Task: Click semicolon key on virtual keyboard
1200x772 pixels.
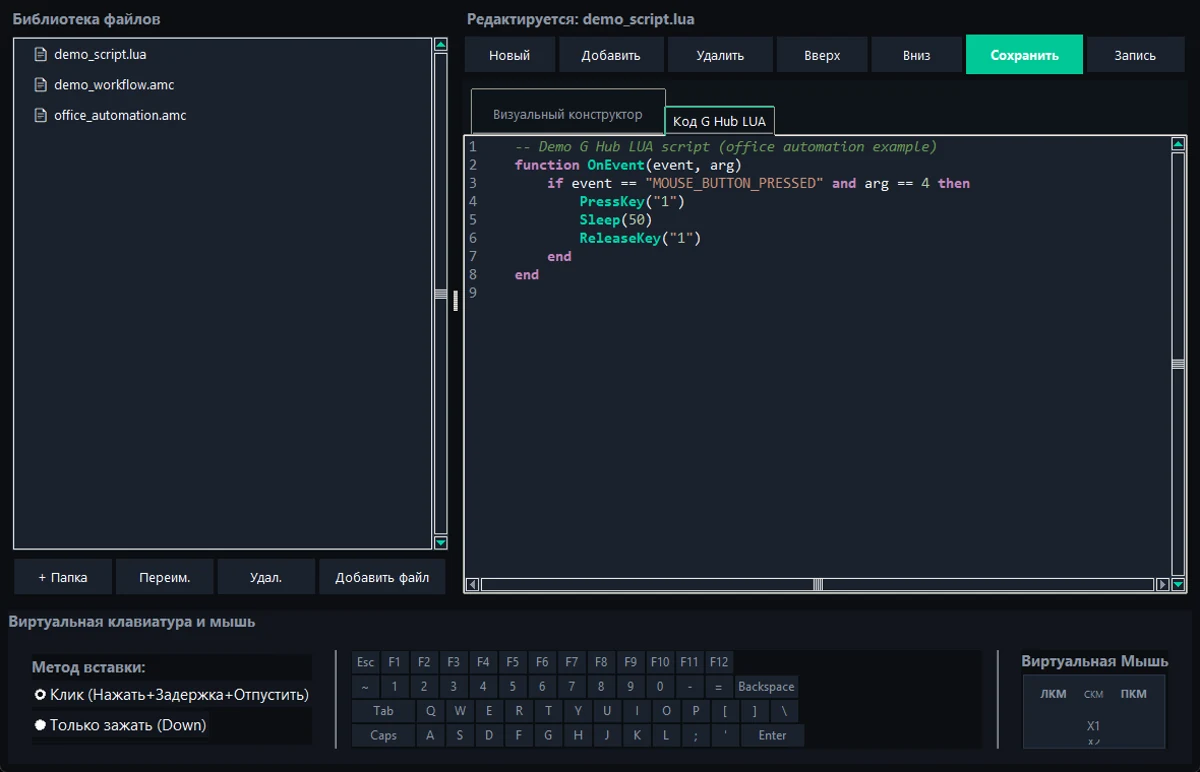Action: tap(695, 735)
